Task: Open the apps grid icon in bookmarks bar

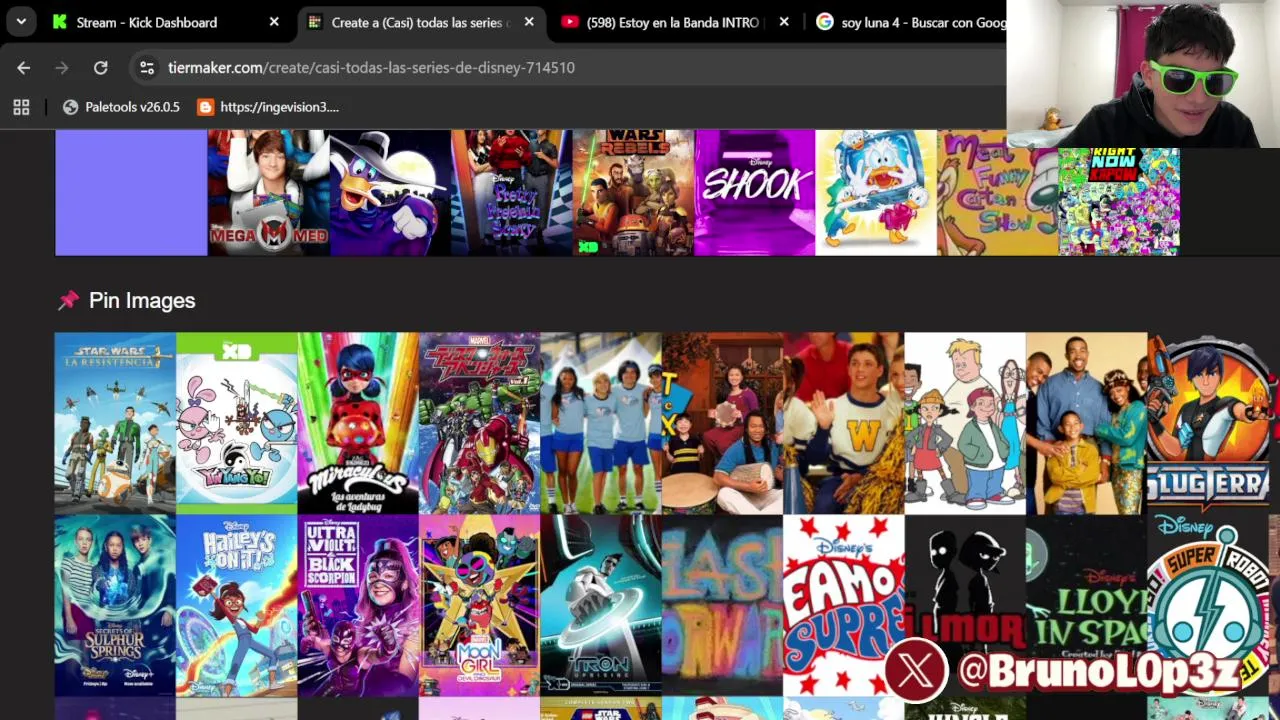Action: pyautogui.click(x=21, y=107)
